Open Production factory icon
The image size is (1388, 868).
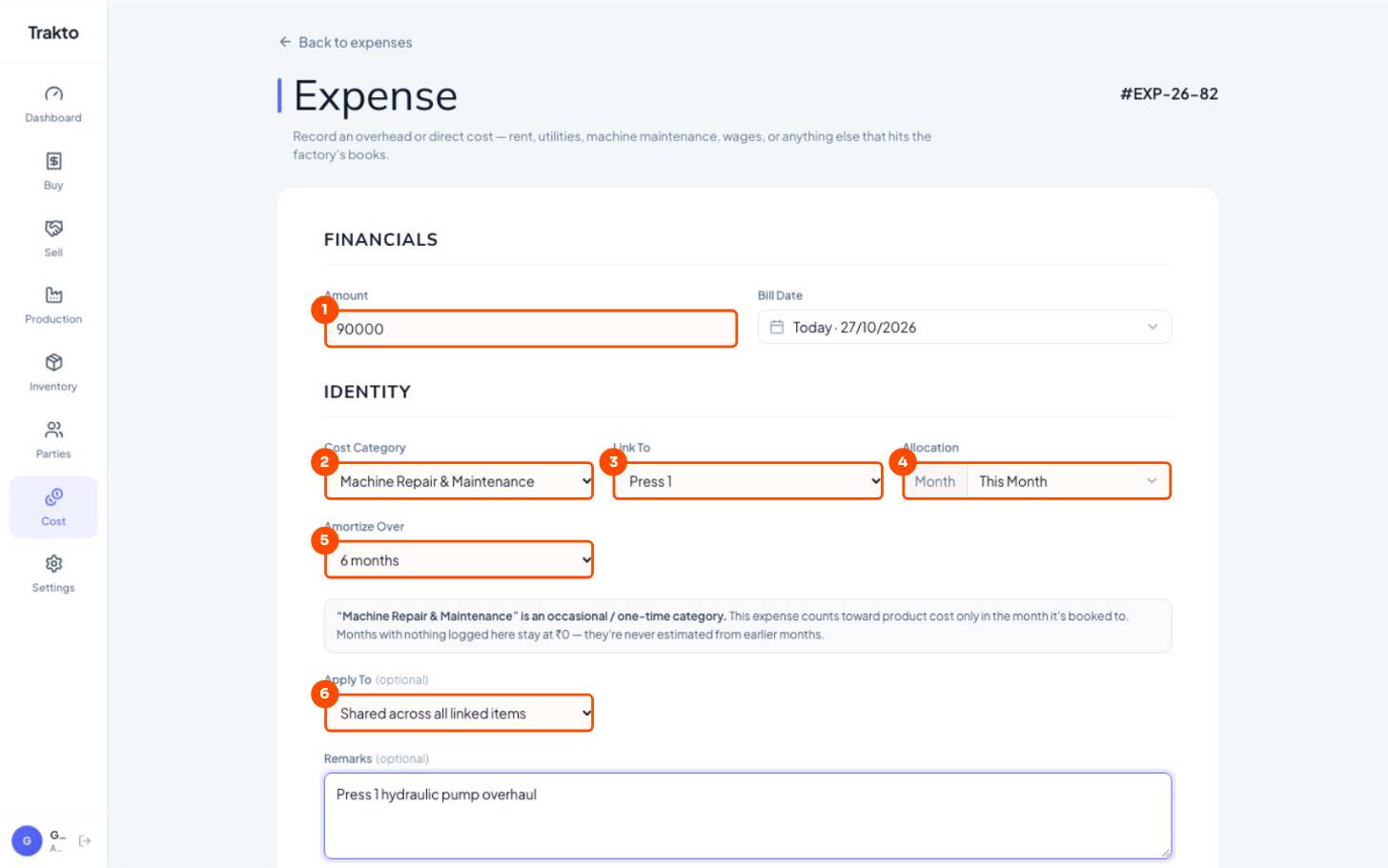point(53,295)
